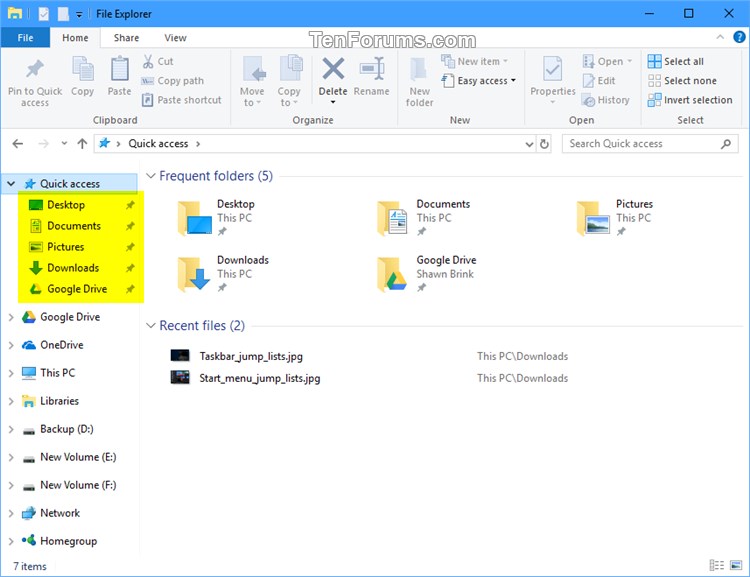Click the Edit command in Open group

point(599,80)
